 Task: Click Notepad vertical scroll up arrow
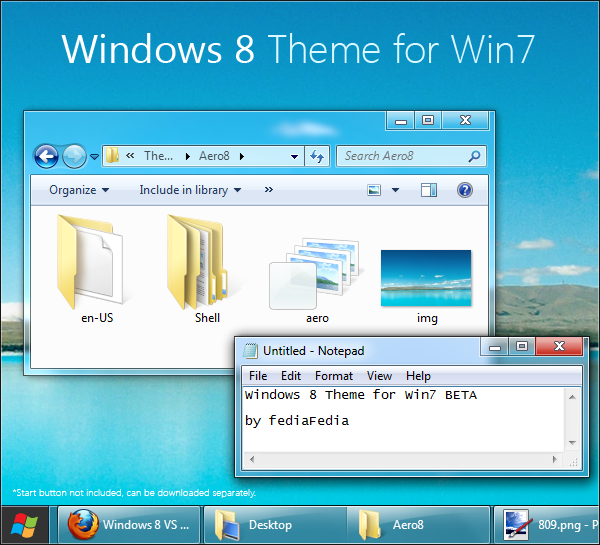tap(572, 397)
